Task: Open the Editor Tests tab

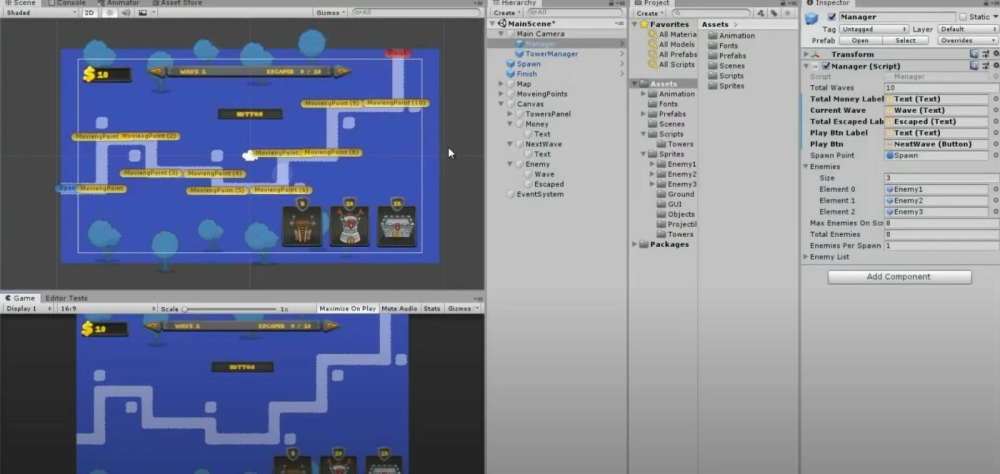Action: point(66,298)
